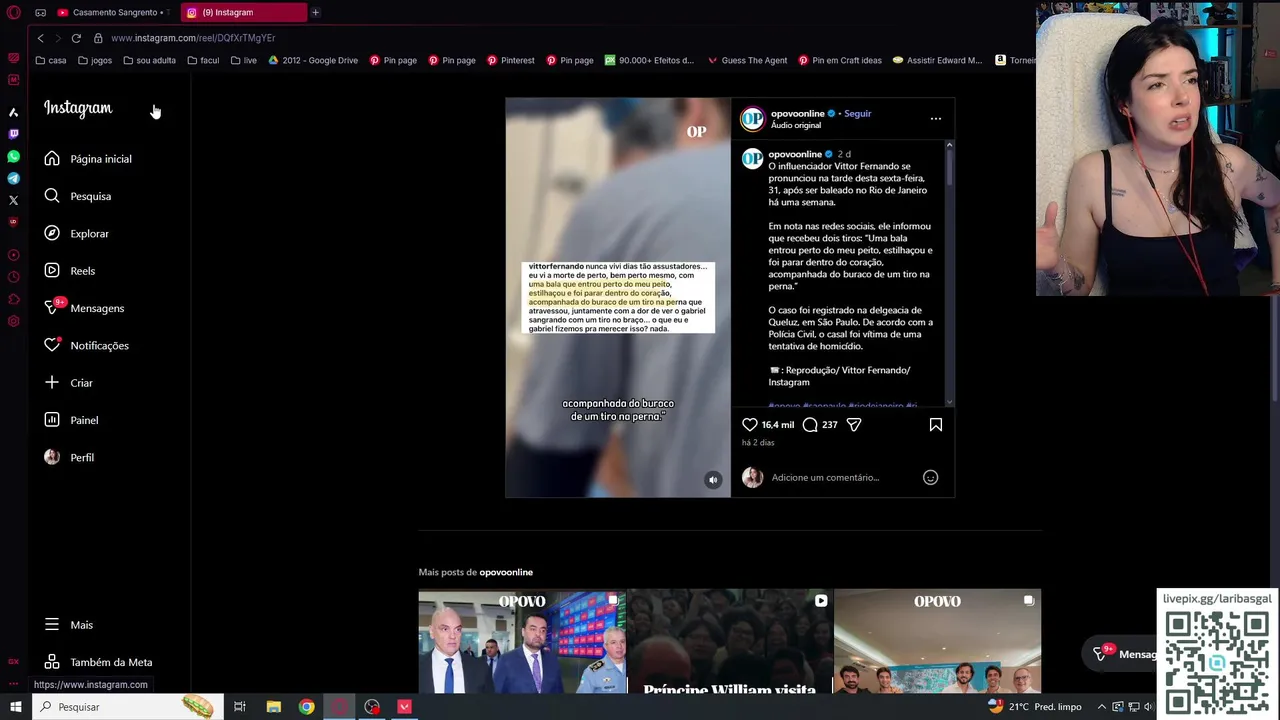Share the post via paper plane icon
Viewport: 1280px width, 720px height.
854,424
